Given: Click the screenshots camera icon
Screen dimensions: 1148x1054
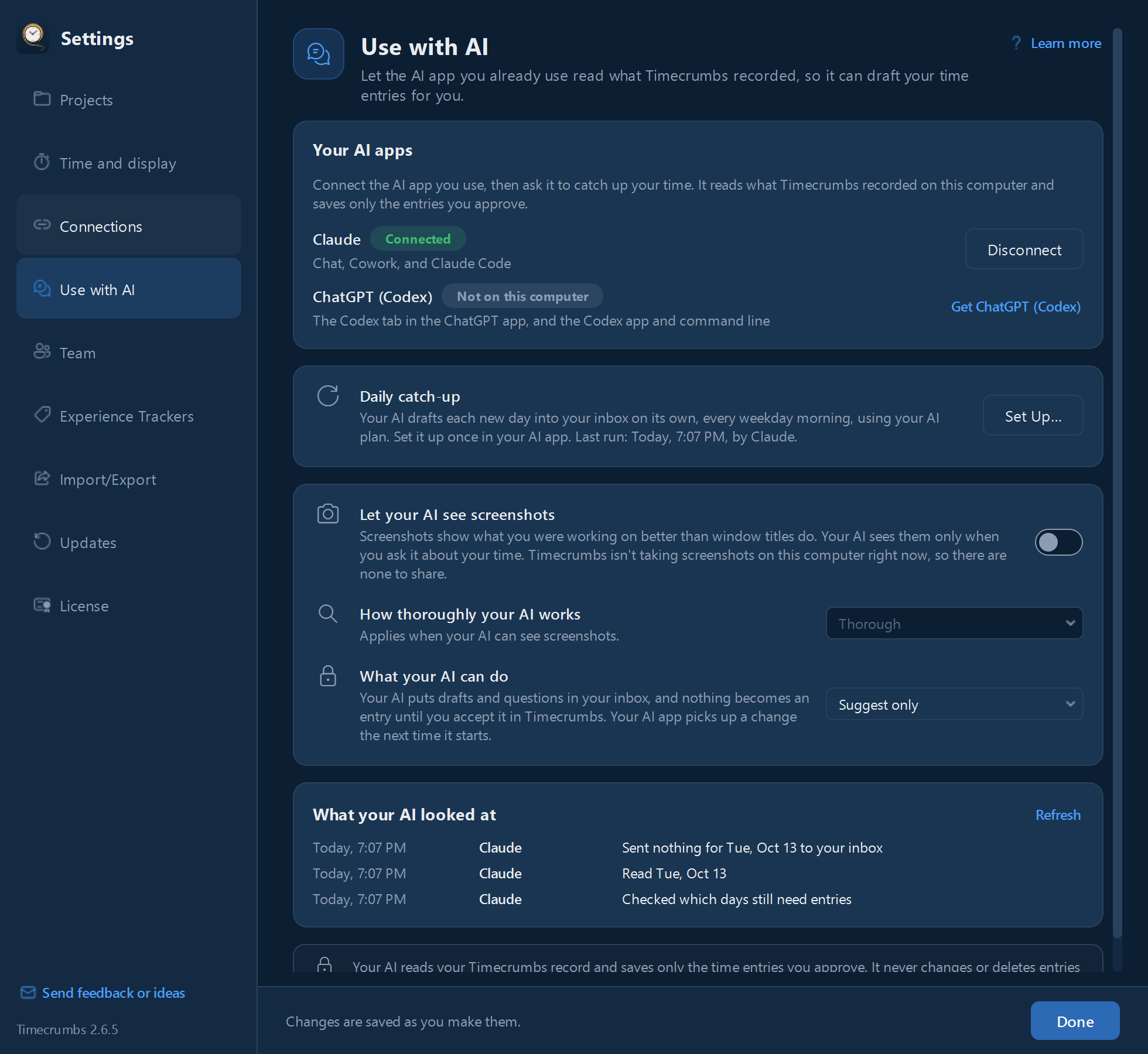Looking at the screenshot, I should [x=328, y=514].
